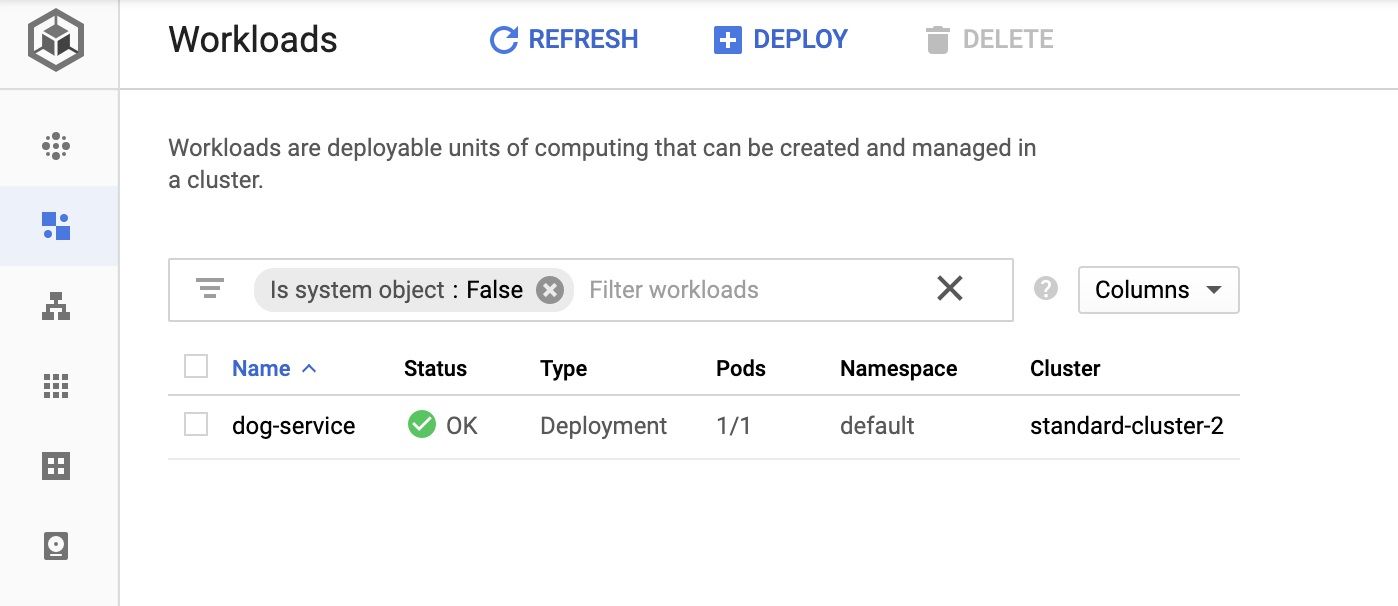This screenshot has height=606, width=1398.
Task: Expand the Status column header
Action: (x=435, y=368)
